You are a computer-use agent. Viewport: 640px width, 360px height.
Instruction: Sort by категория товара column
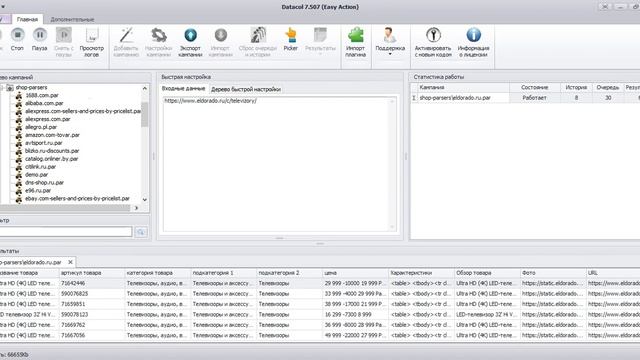pos(158,273)
